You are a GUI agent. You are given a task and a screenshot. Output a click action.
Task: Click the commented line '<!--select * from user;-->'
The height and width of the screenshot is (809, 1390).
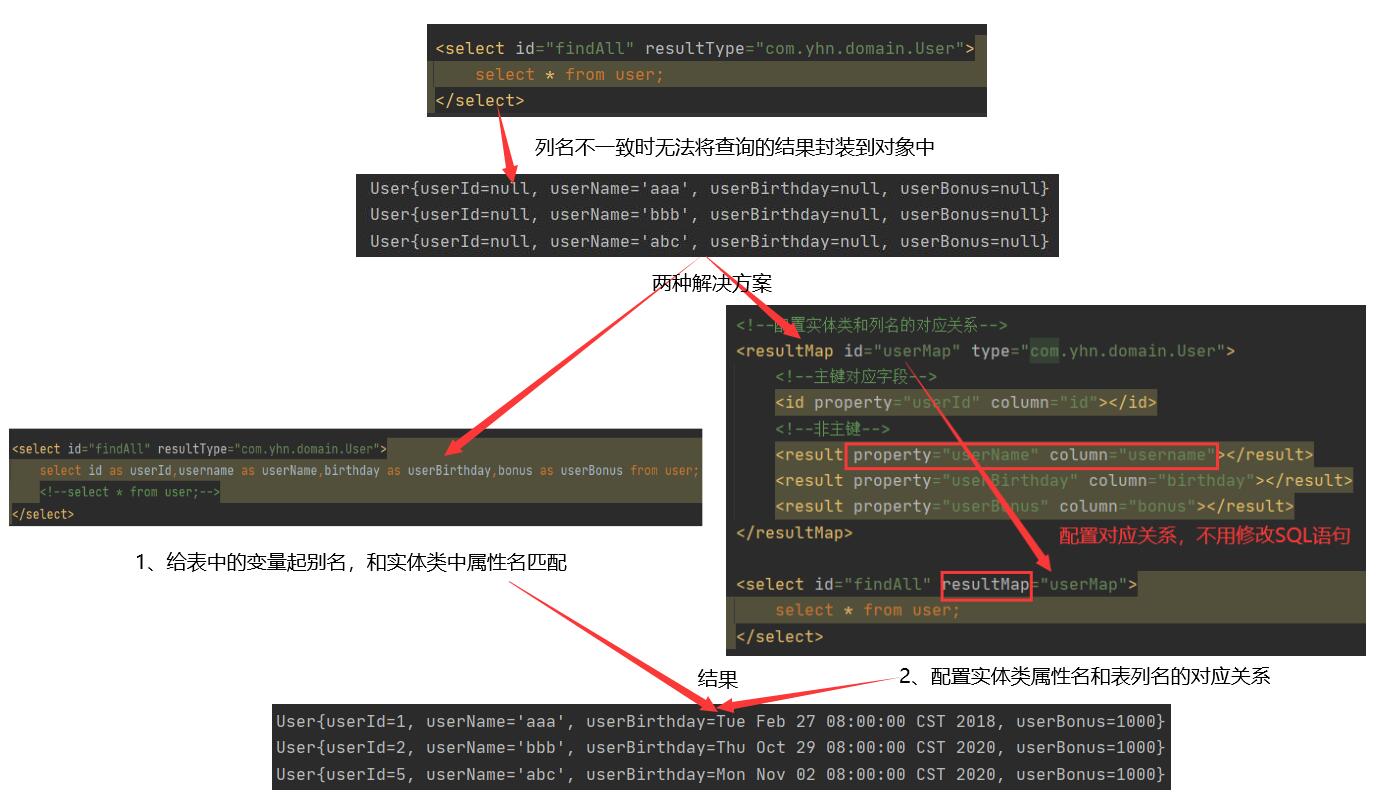130,492
